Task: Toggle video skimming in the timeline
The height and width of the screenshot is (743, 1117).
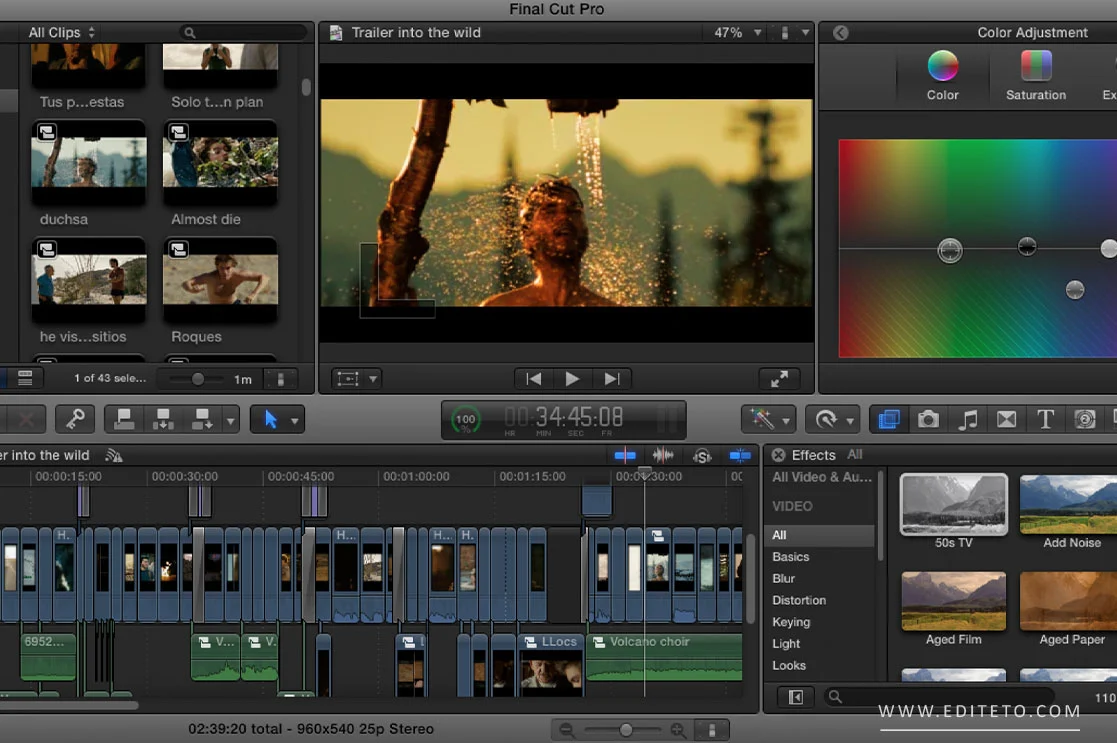Action: tap(625, 455)
